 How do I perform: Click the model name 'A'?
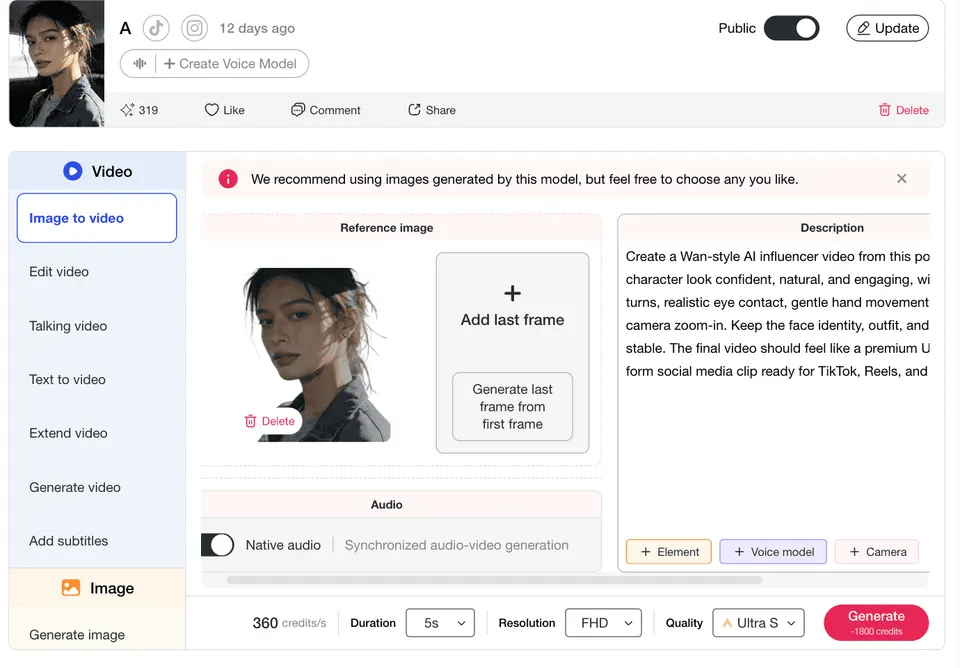[126, 28]
